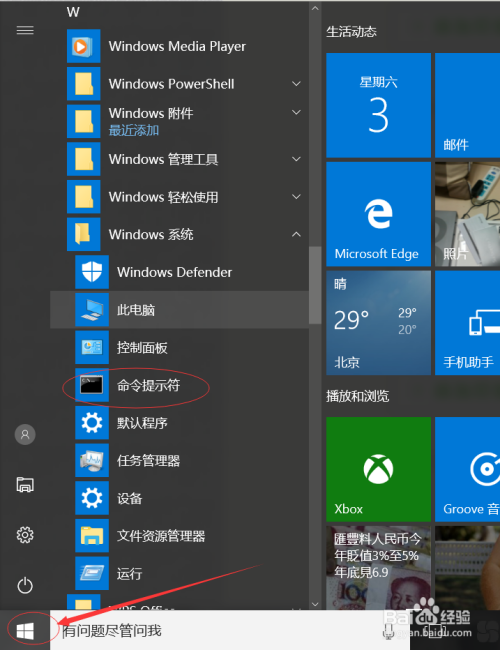Viewport: 500px width, 650px height.
Task: Select the 命令提示符 label
Action: click(148, 386)
